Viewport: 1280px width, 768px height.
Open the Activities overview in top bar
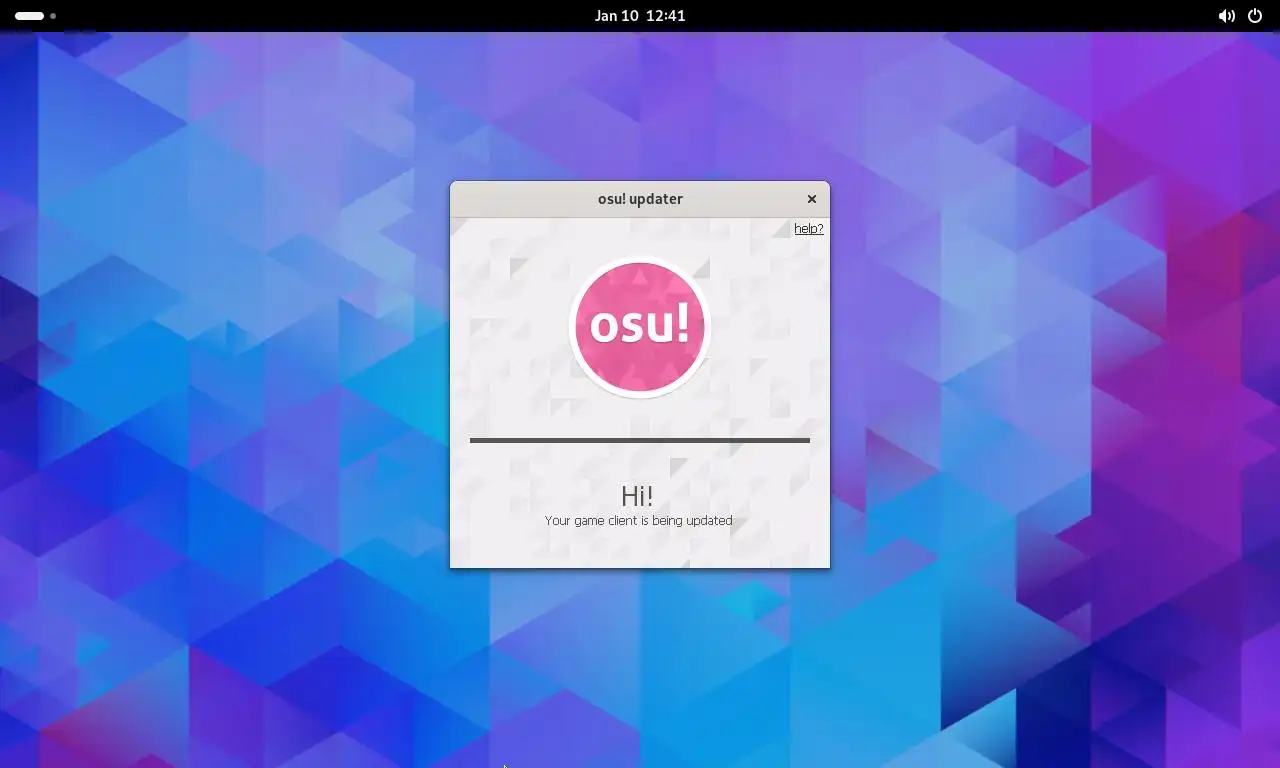[x=36, y=16]
